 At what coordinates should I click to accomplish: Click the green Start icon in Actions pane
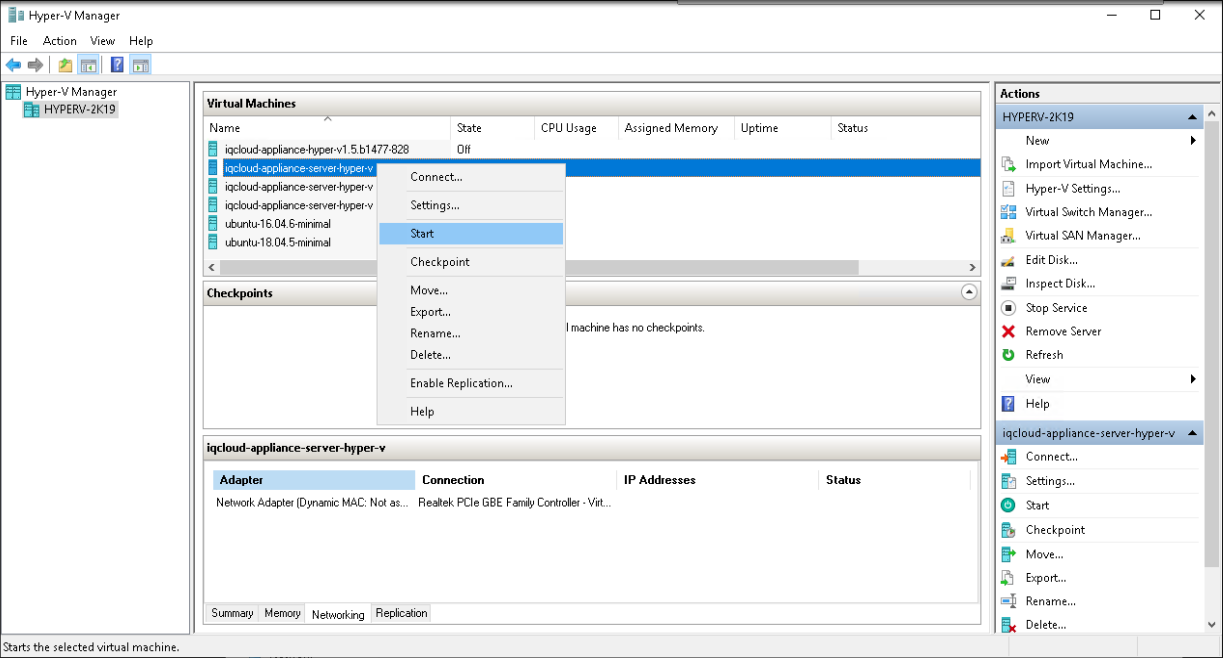coord(1008,505)
